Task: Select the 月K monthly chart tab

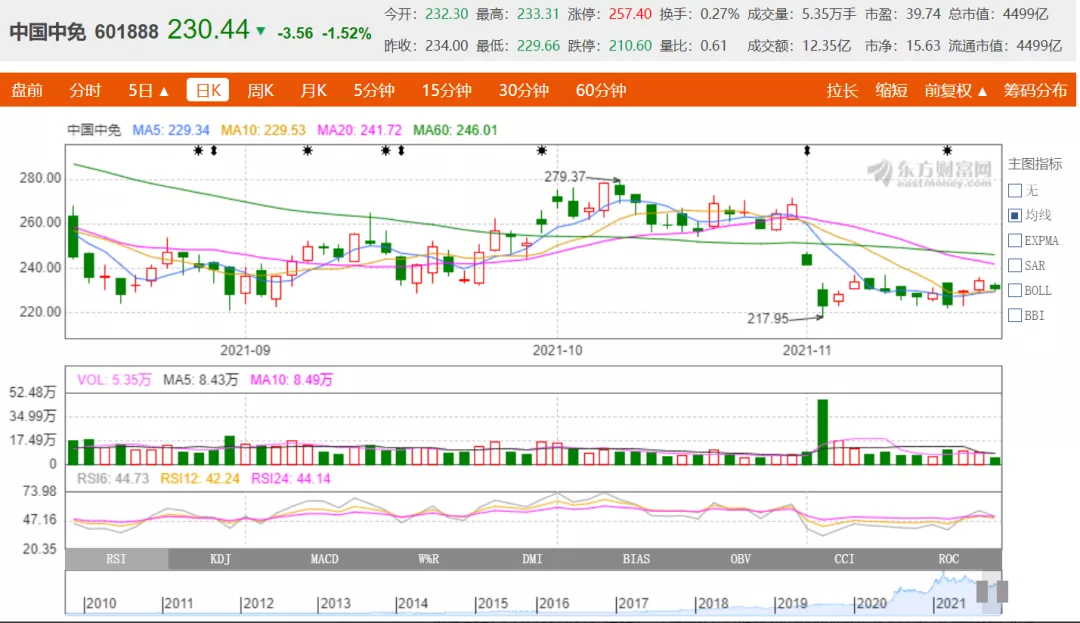Action: tap(313, 90)
